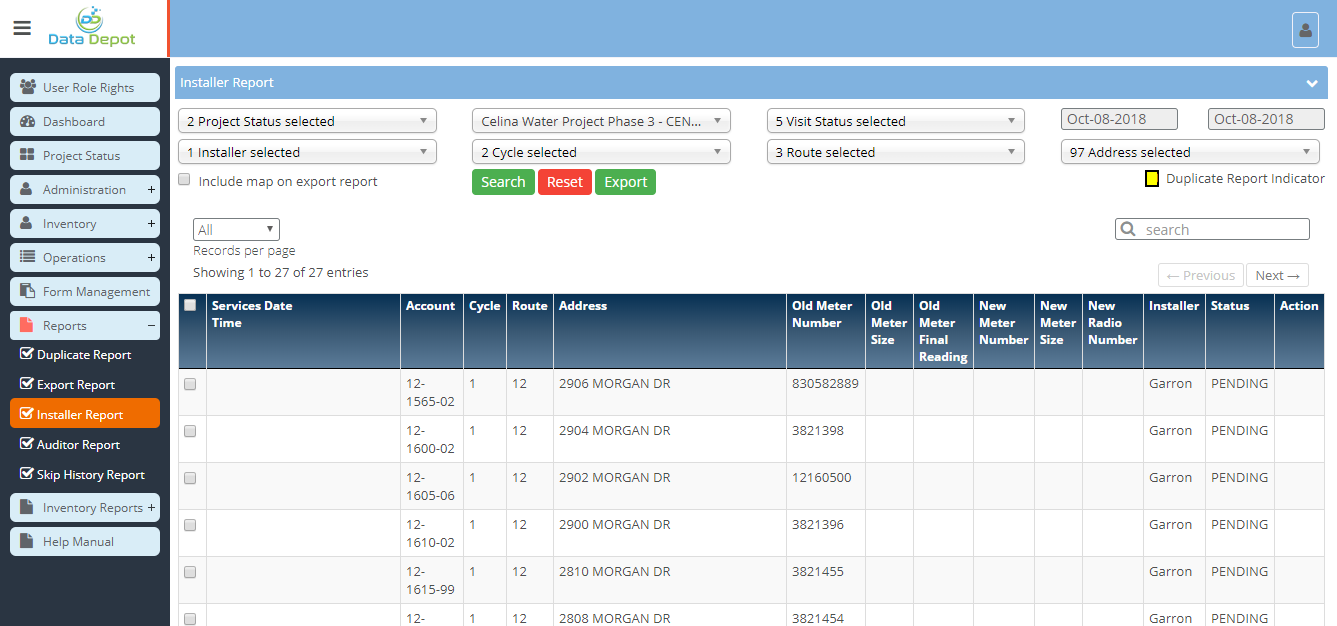1337x626 pixels.
Task: Enable Include map on export report
Action: 184,180
